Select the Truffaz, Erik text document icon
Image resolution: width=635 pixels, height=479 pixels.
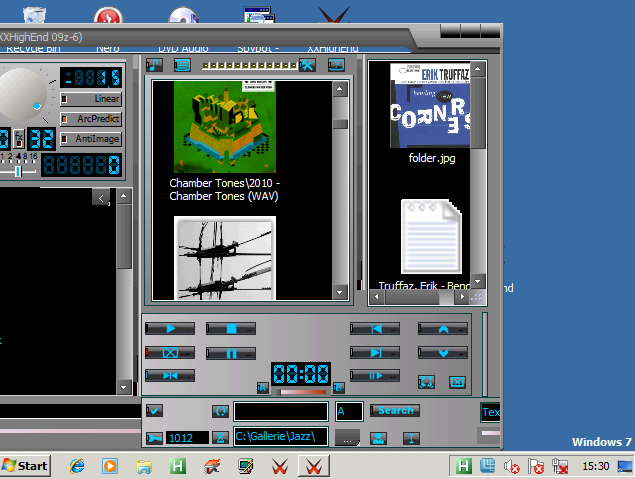431,236
